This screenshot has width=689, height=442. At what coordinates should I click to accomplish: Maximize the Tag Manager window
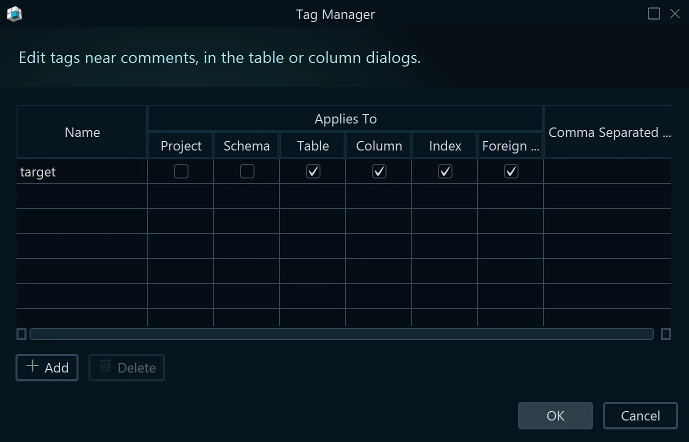click(654, 14)
